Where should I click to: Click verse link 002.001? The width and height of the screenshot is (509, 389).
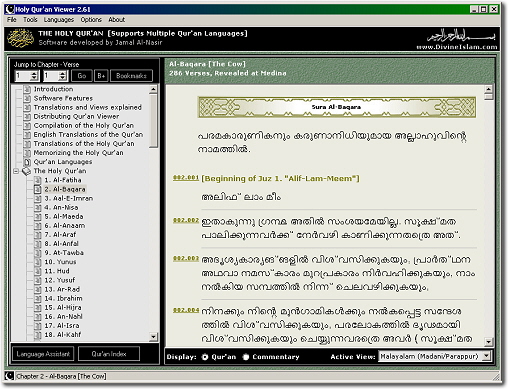[x=186, y=178]
